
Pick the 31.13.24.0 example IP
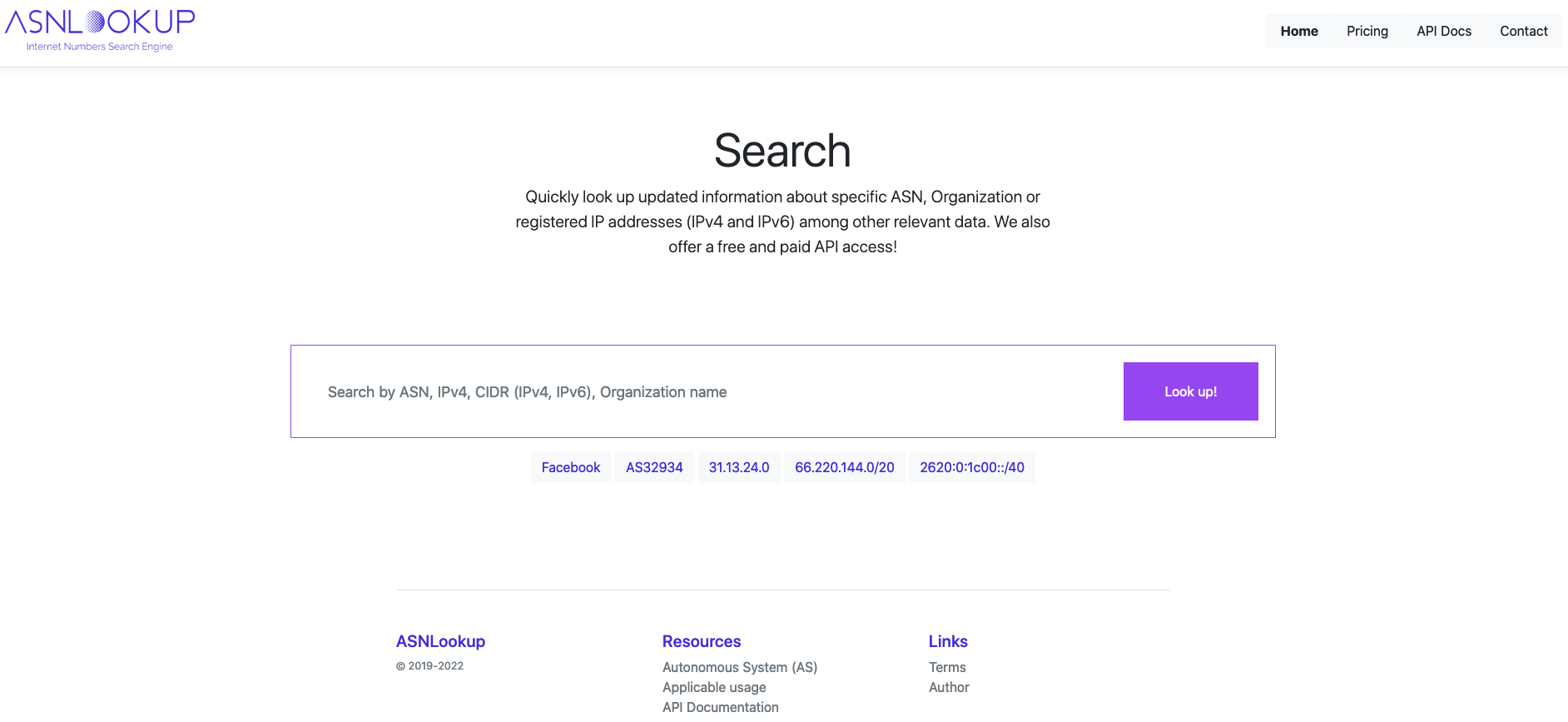[x=738, y=467]
